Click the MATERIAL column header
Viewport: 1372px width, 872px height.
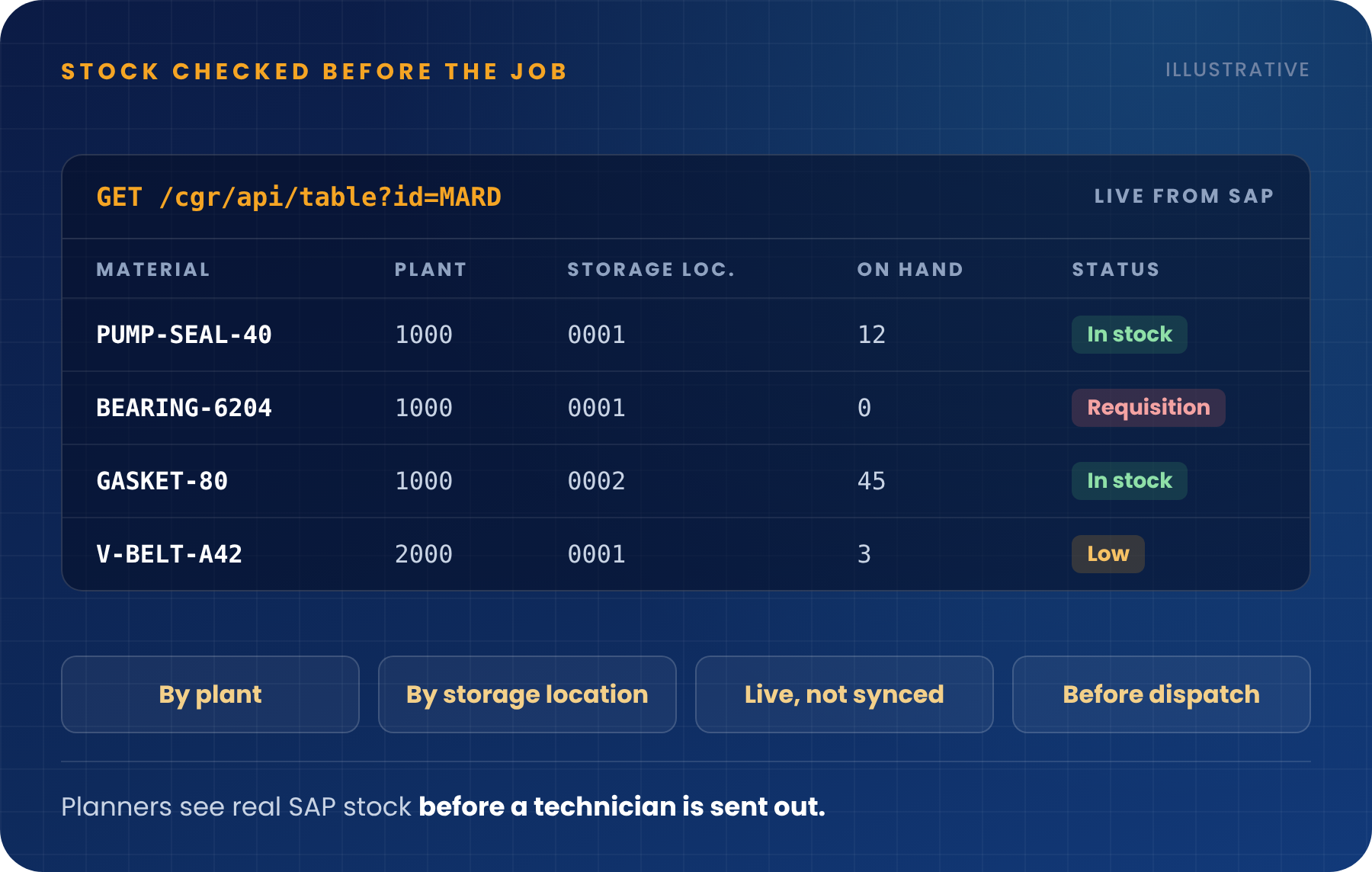(152, 270)
